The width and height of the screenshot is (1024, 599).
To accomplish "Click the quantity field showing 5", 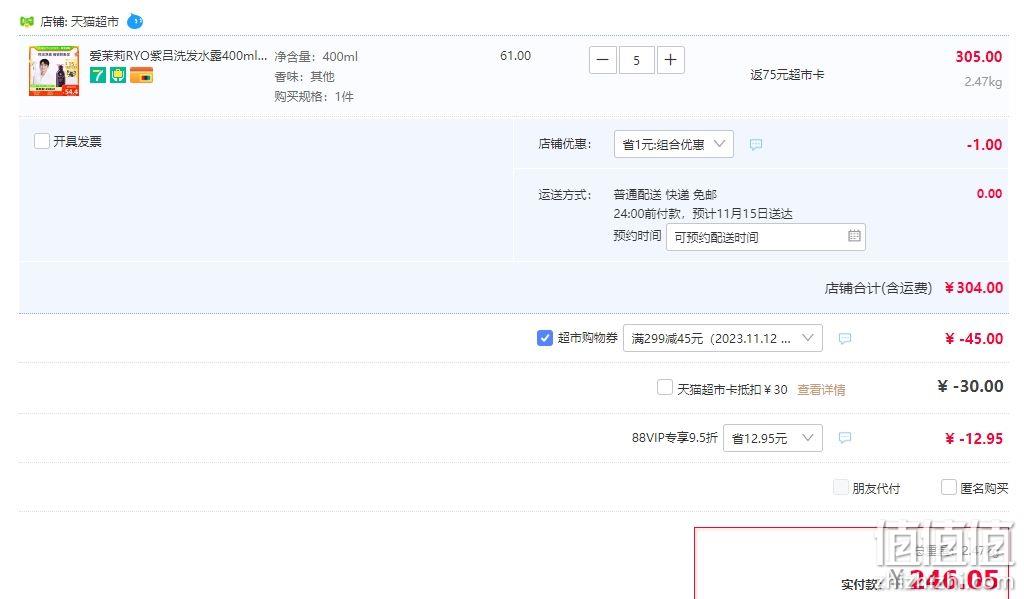I will tap(637, 60).
